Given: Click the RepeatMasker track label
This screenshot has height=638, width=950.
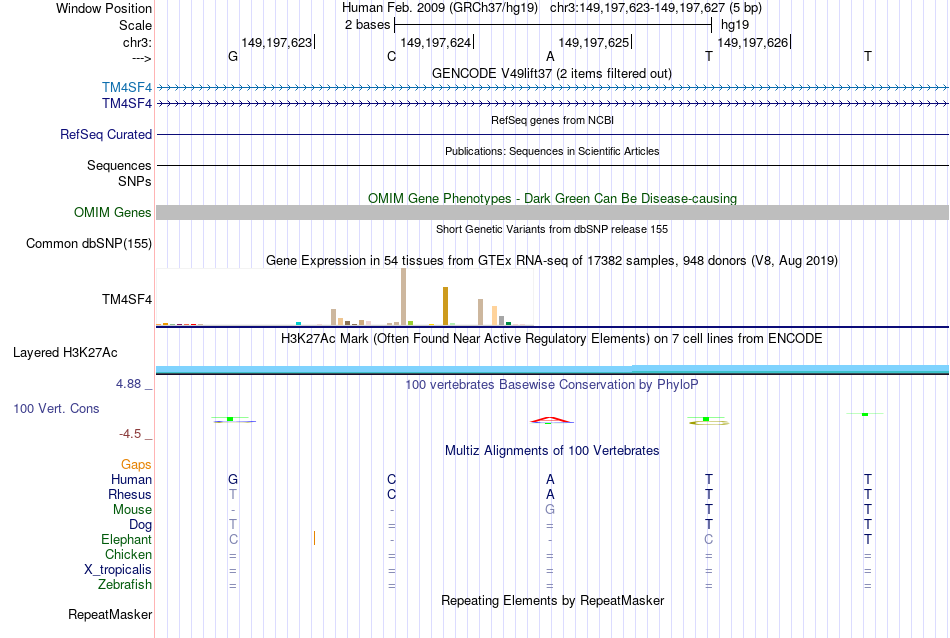Looking at the screenshot, I should (x=110, y=614).
